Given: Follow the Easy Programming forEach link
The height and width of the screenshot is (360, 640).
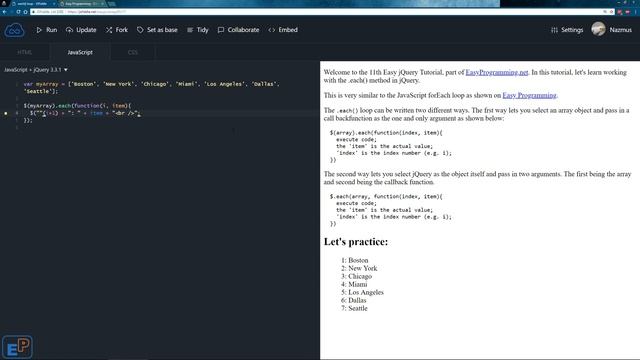Looking at the screenshot, I should [529, 95].
